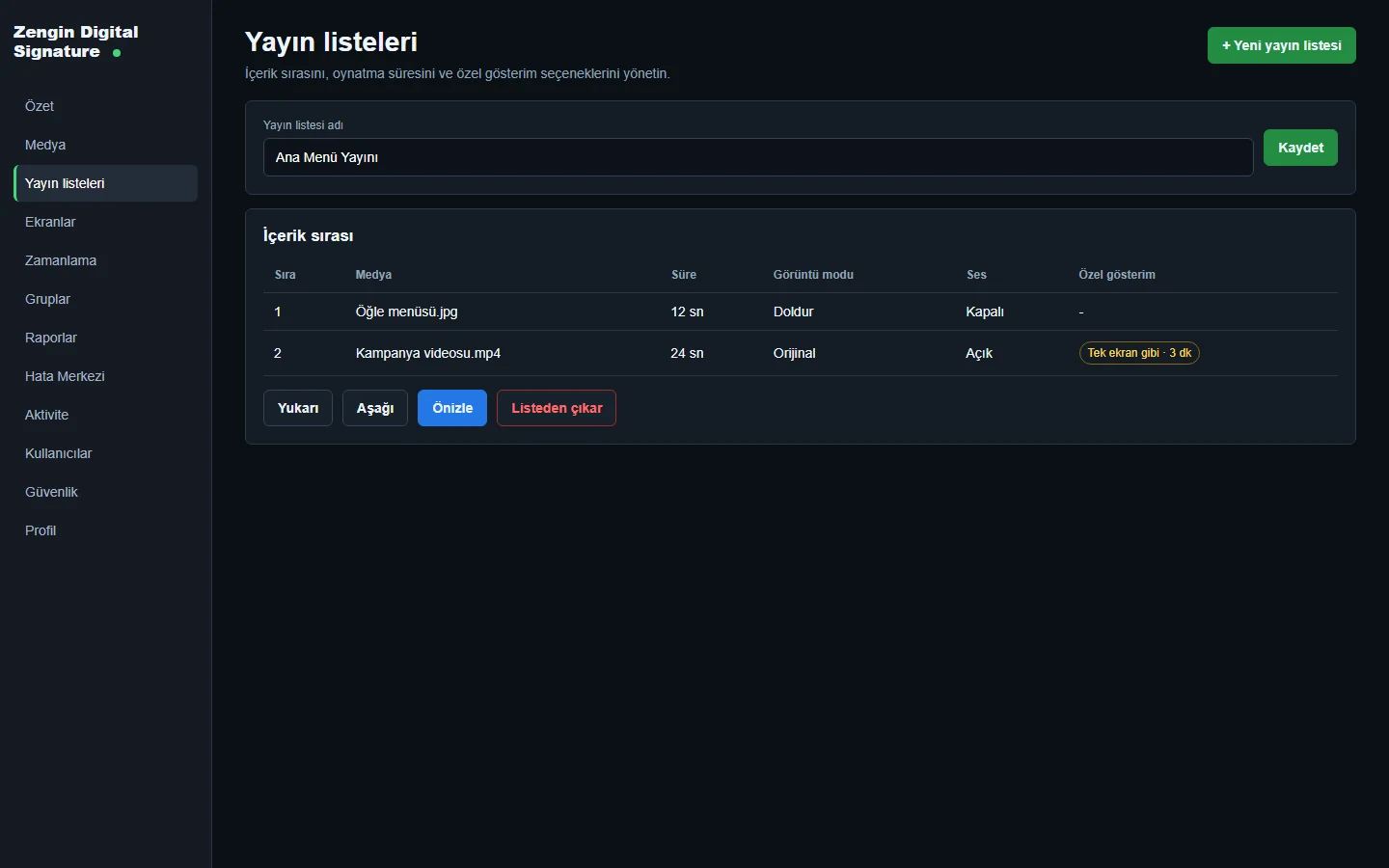
Task: Select Yayın listeleri in the sidebar
Action: [105, 183]
